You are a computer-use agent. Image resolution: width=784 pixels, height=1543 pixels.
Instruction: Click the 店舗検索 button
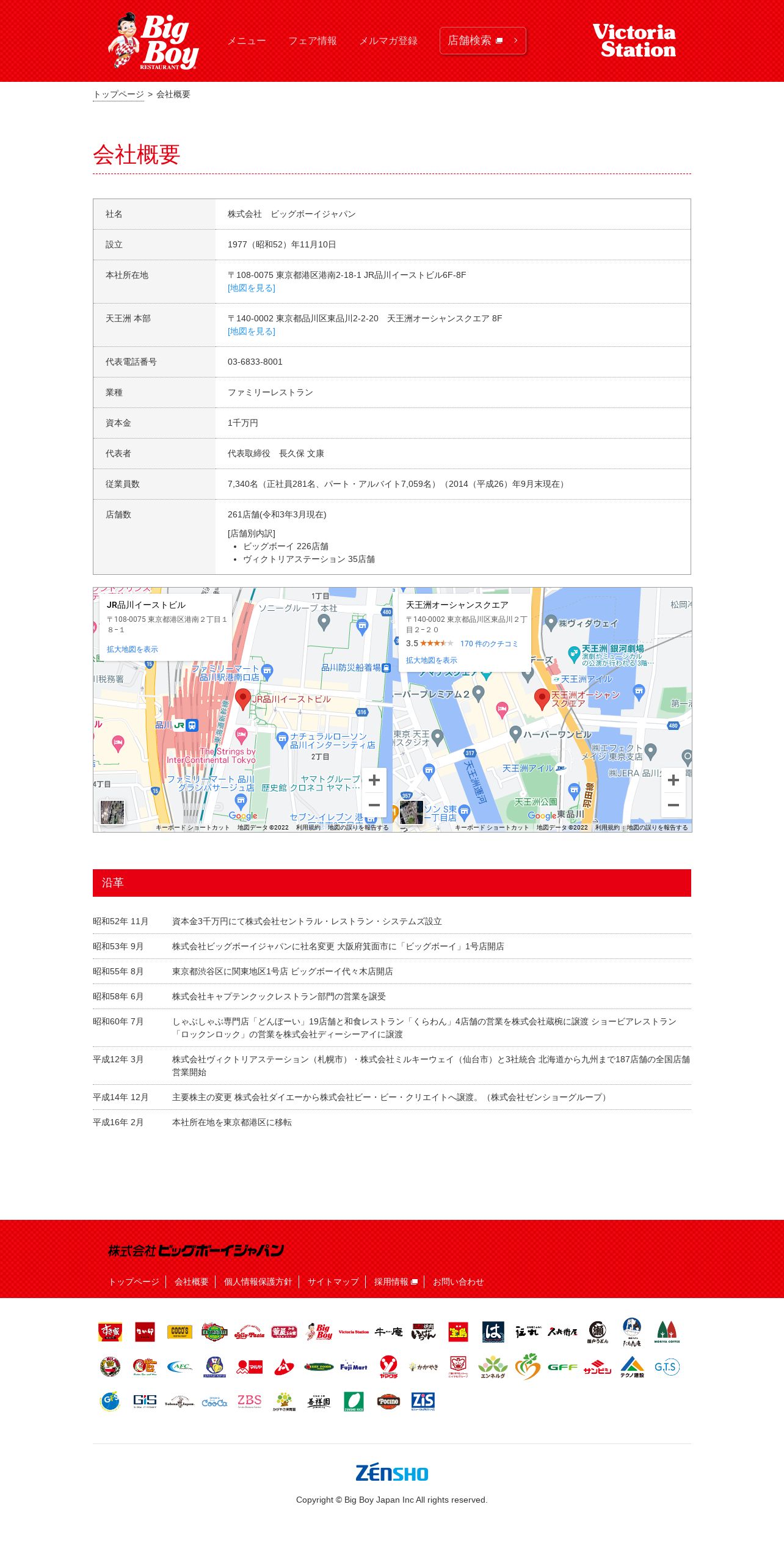(x=482, y=40)
